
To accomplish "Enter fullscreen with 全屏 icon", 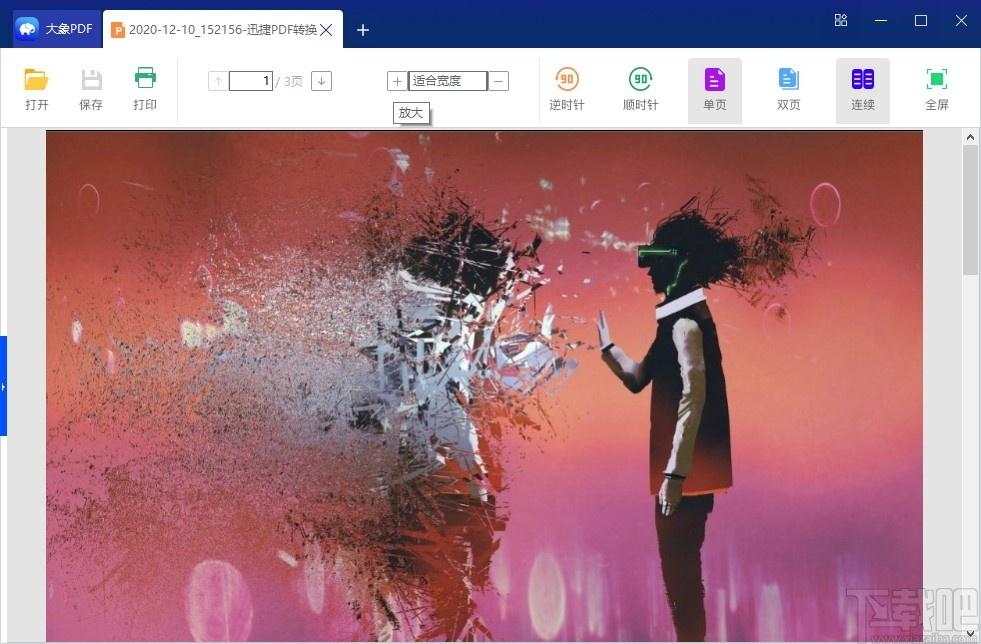I will (937, 91).
